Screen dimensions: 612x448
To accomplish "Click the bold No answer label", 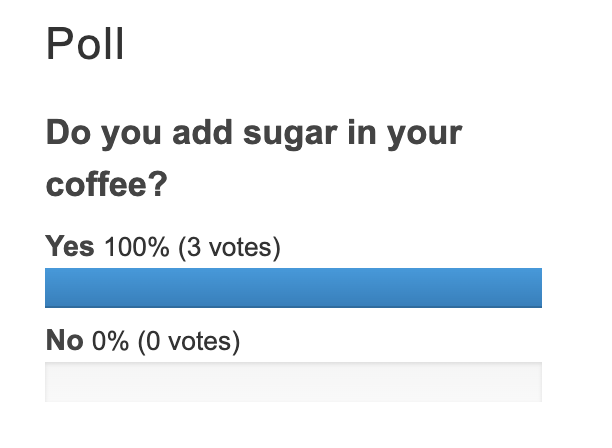I will 64,341.
